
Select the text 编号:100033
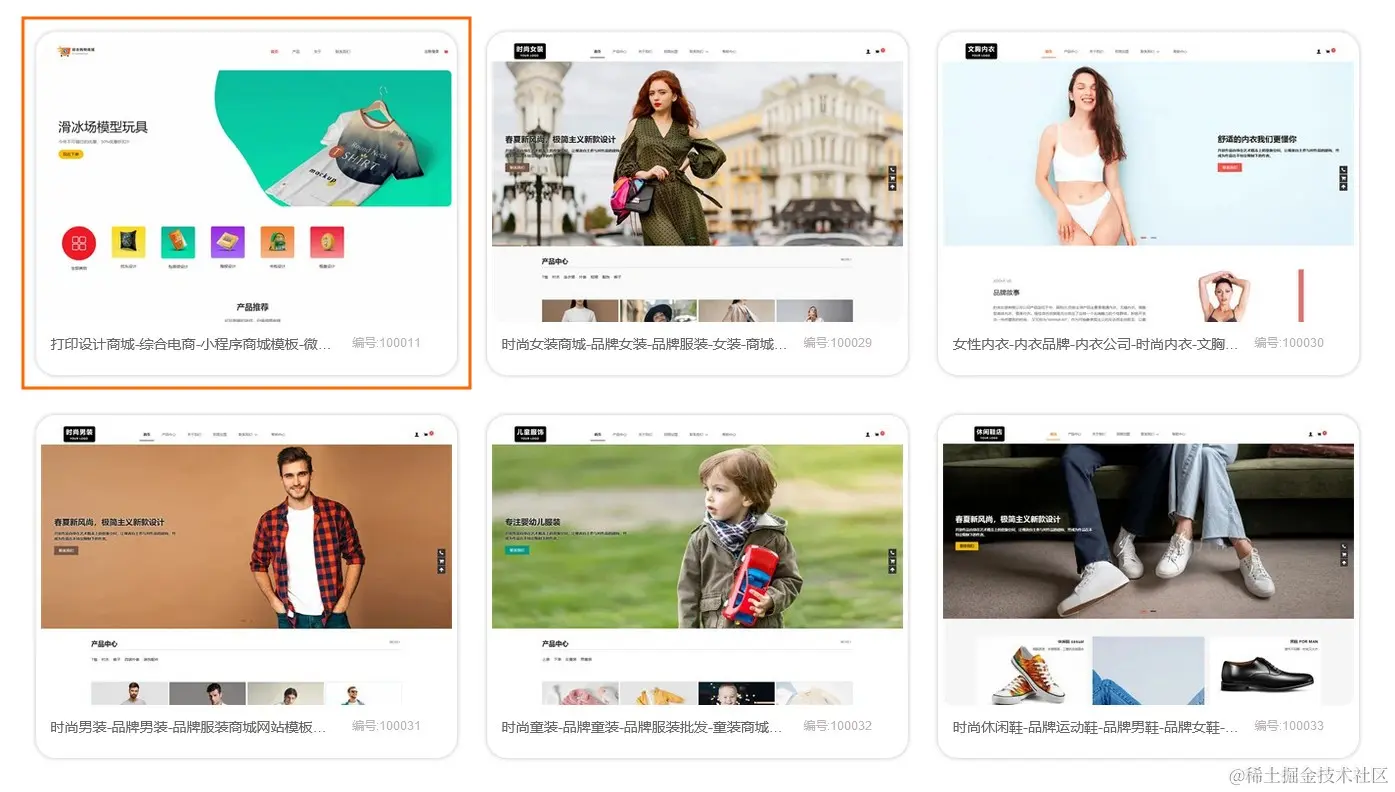coord(1288,726)
